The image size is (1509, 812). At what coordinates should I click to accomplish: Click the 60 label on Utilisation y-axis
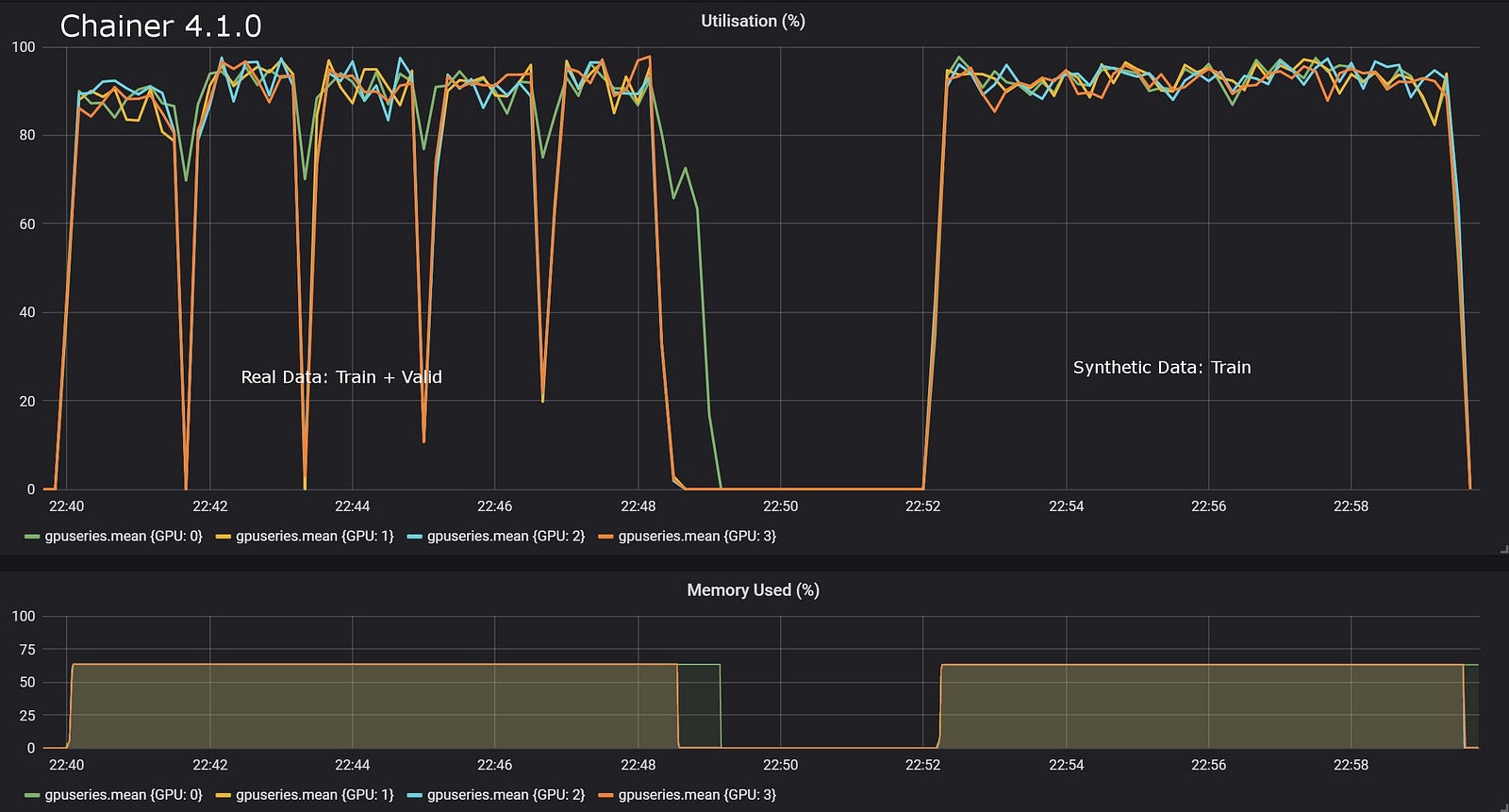pos(27,224)
